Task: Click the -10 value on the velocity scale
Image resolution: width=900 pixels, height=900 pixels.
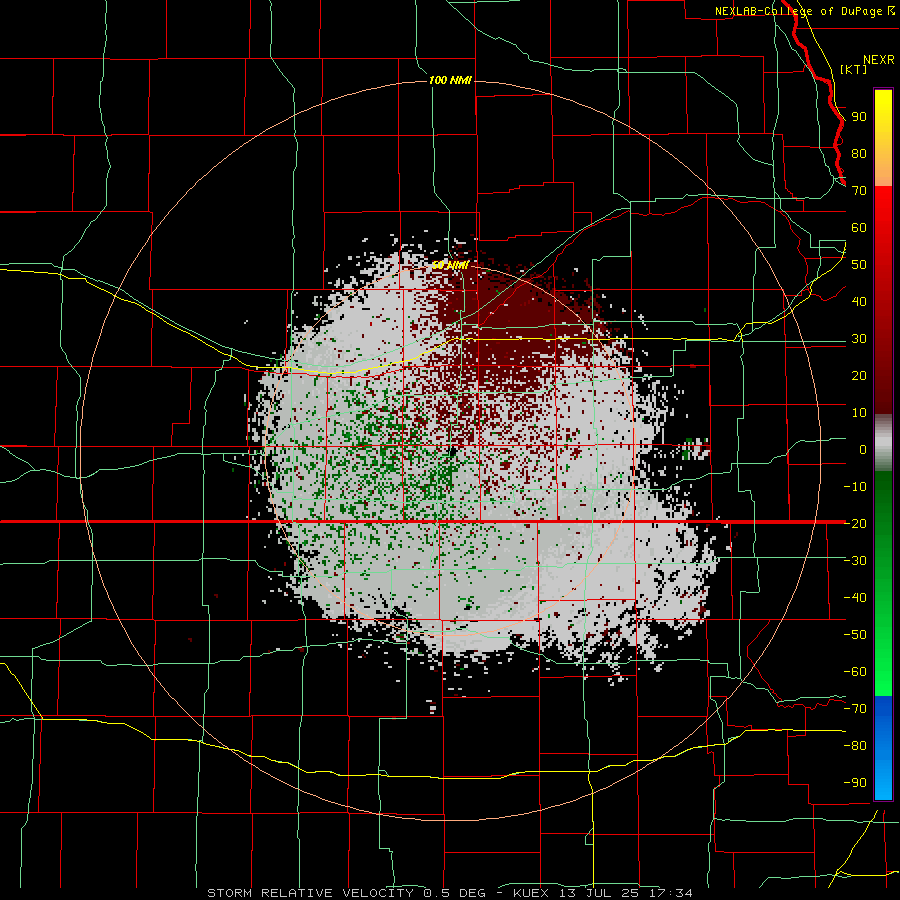Action: coord(855,487)
